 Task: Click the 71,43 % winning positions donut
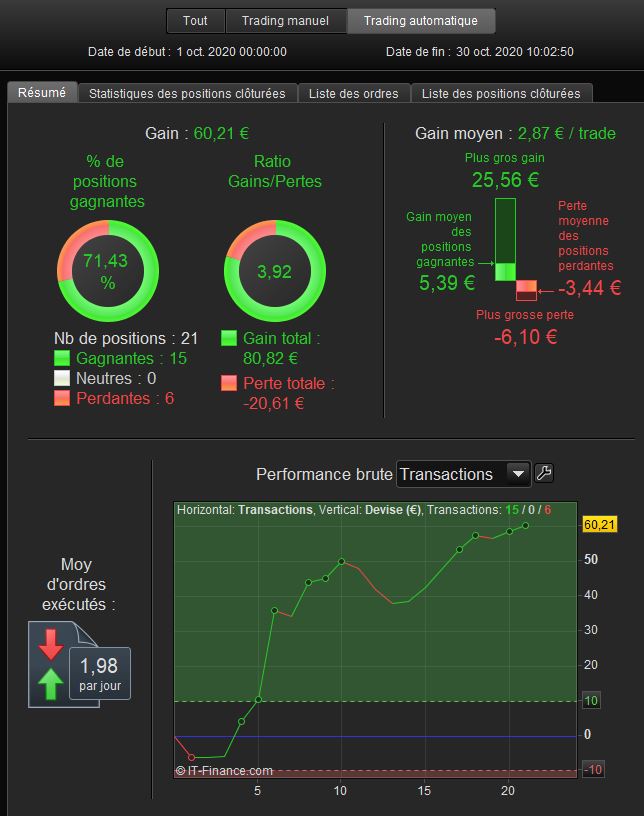click(108, 271)
